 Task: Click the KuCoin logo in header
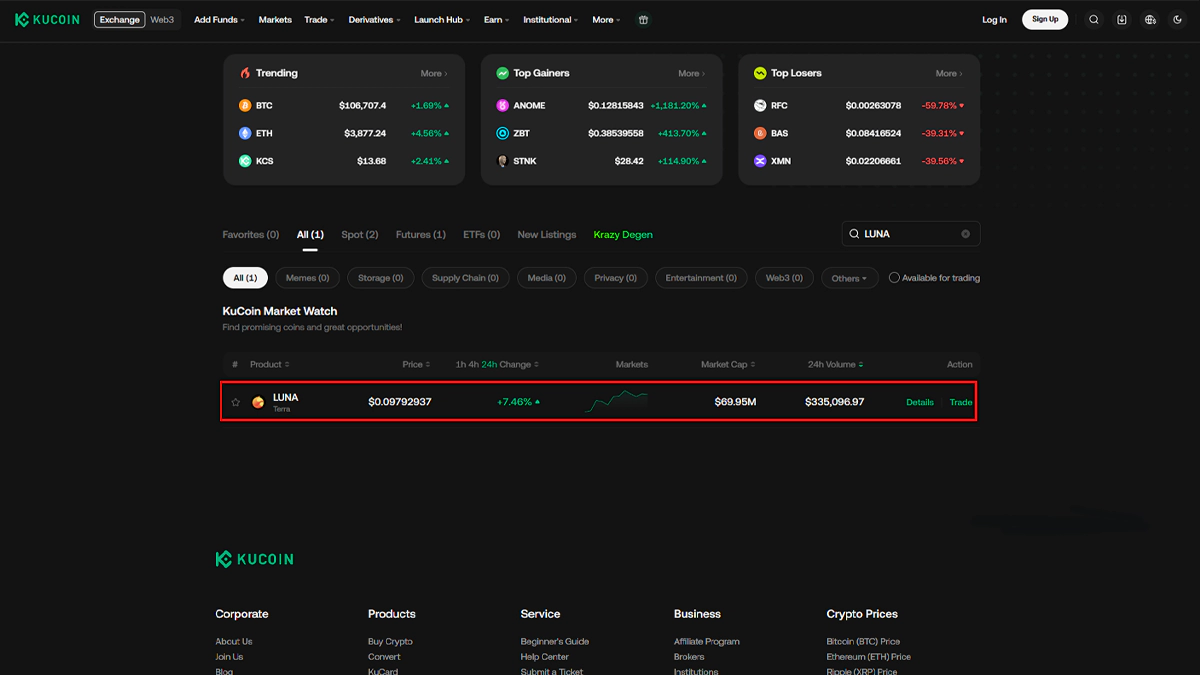48,20
